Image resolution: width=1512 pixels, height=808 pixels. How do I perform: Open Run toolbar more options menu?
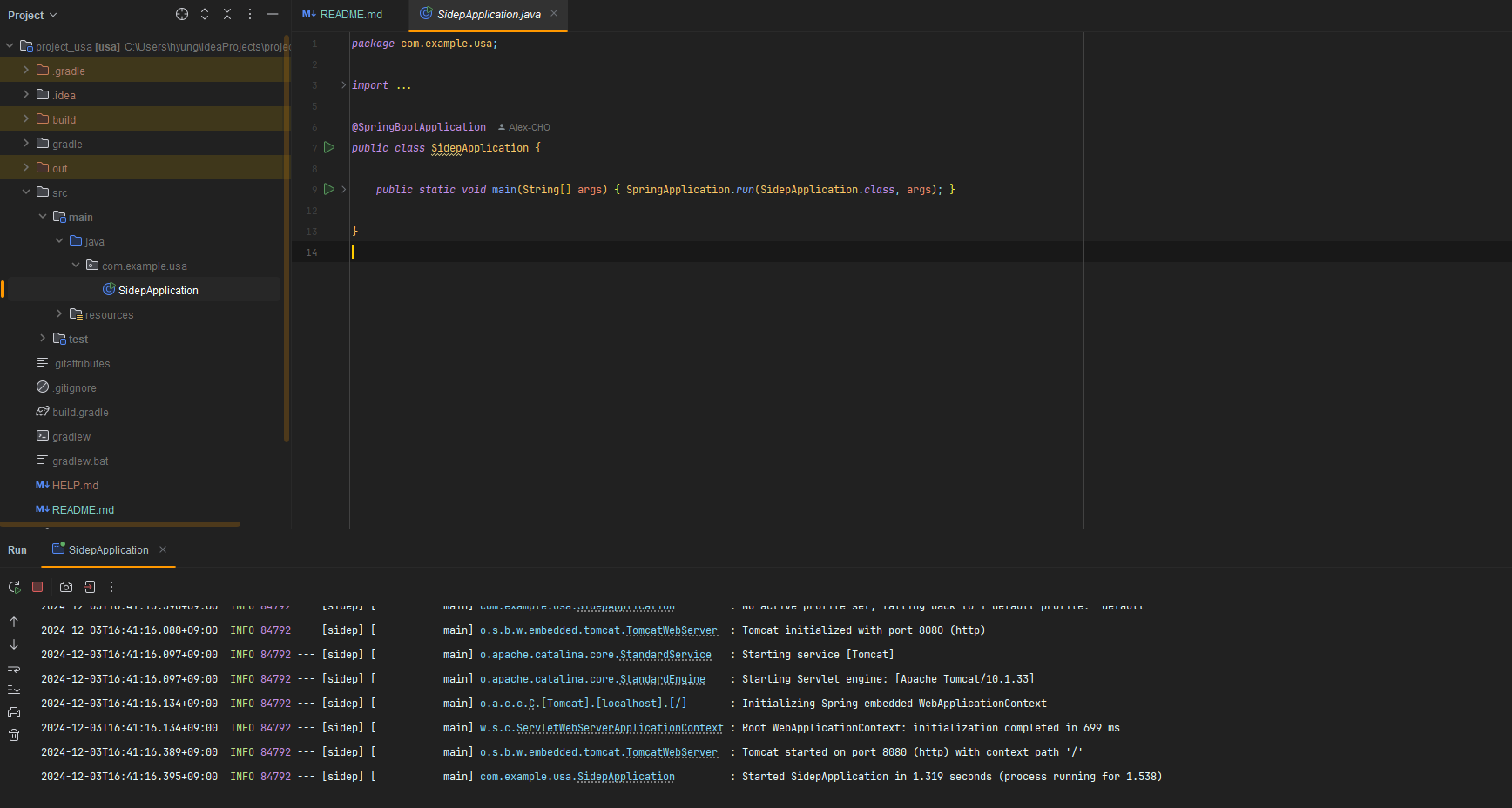click(111, 587)
